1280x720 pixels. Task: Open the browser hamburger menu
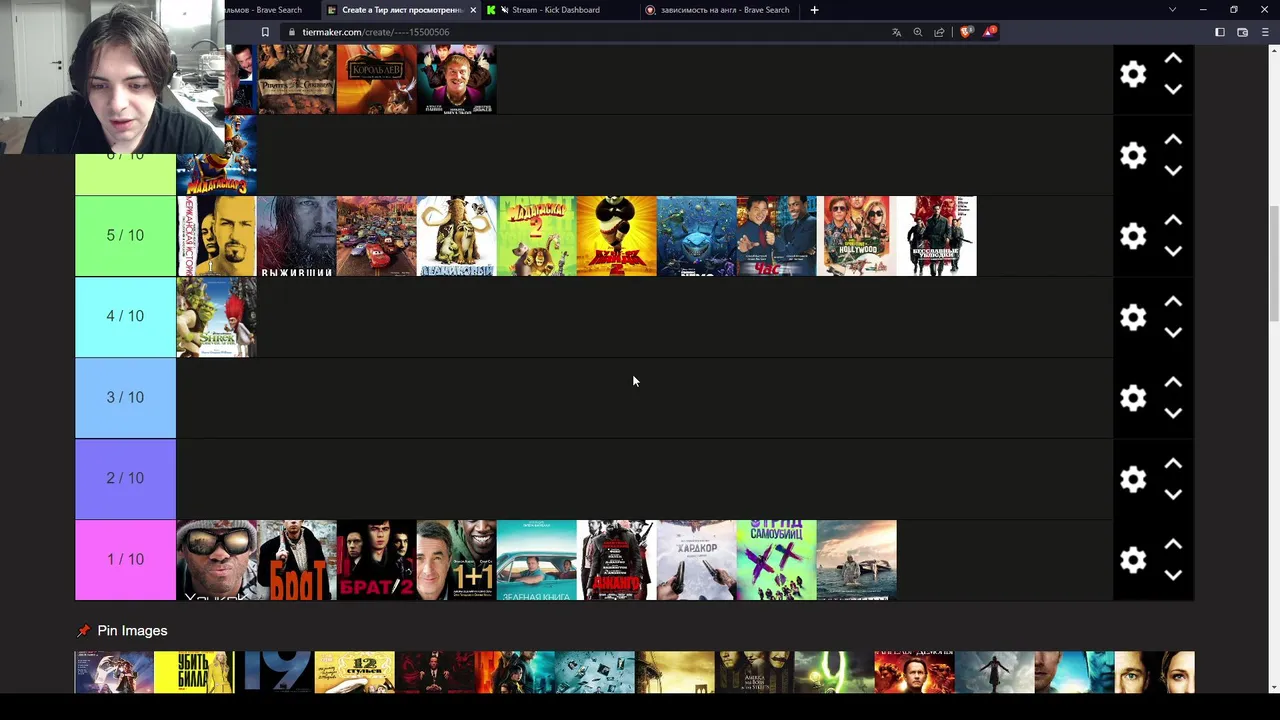click(x=1265, y=32)
